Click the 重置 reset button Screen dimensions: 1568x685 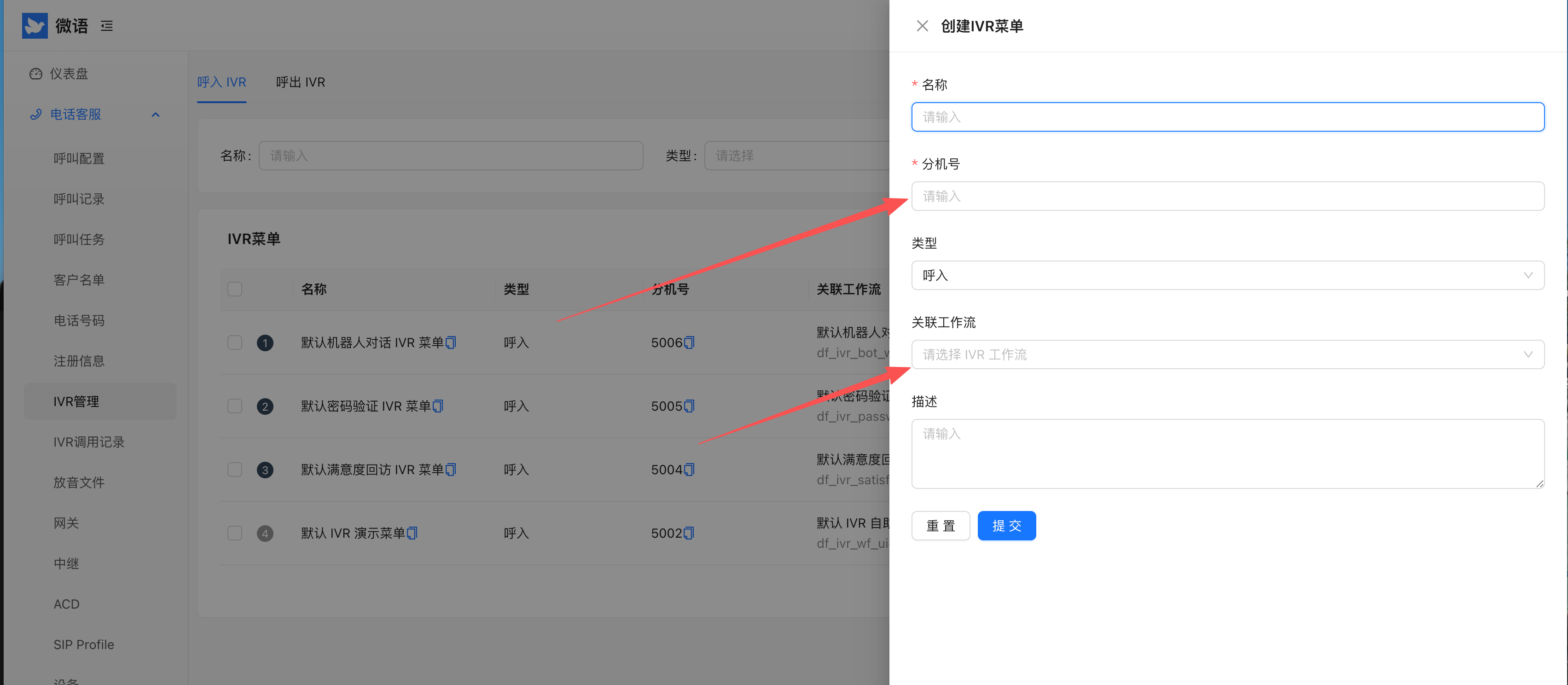click(x=941, y=525)
